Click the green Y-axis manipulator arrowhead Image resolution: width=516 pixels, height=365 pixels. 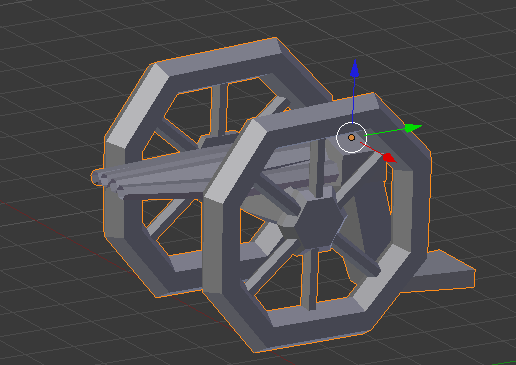(413, 128)
